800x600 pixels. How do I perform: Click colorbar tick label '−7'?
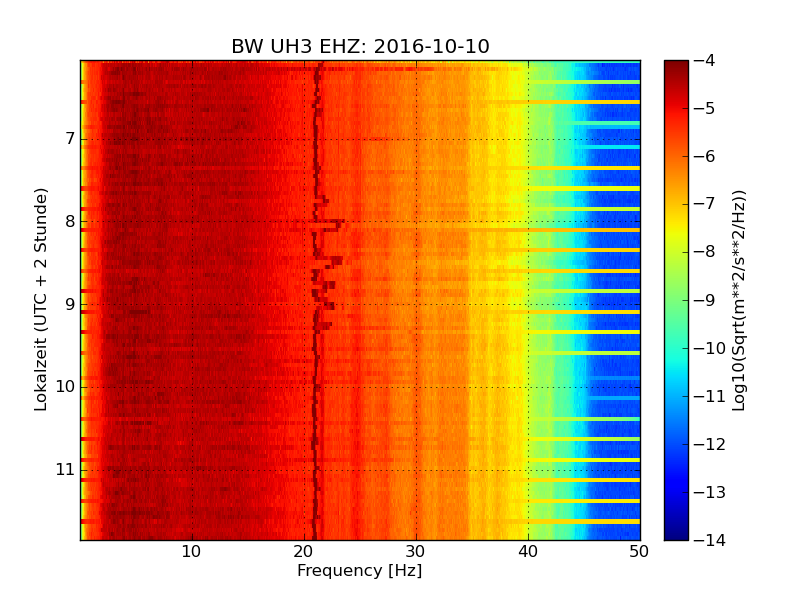[x=704, y=204]
